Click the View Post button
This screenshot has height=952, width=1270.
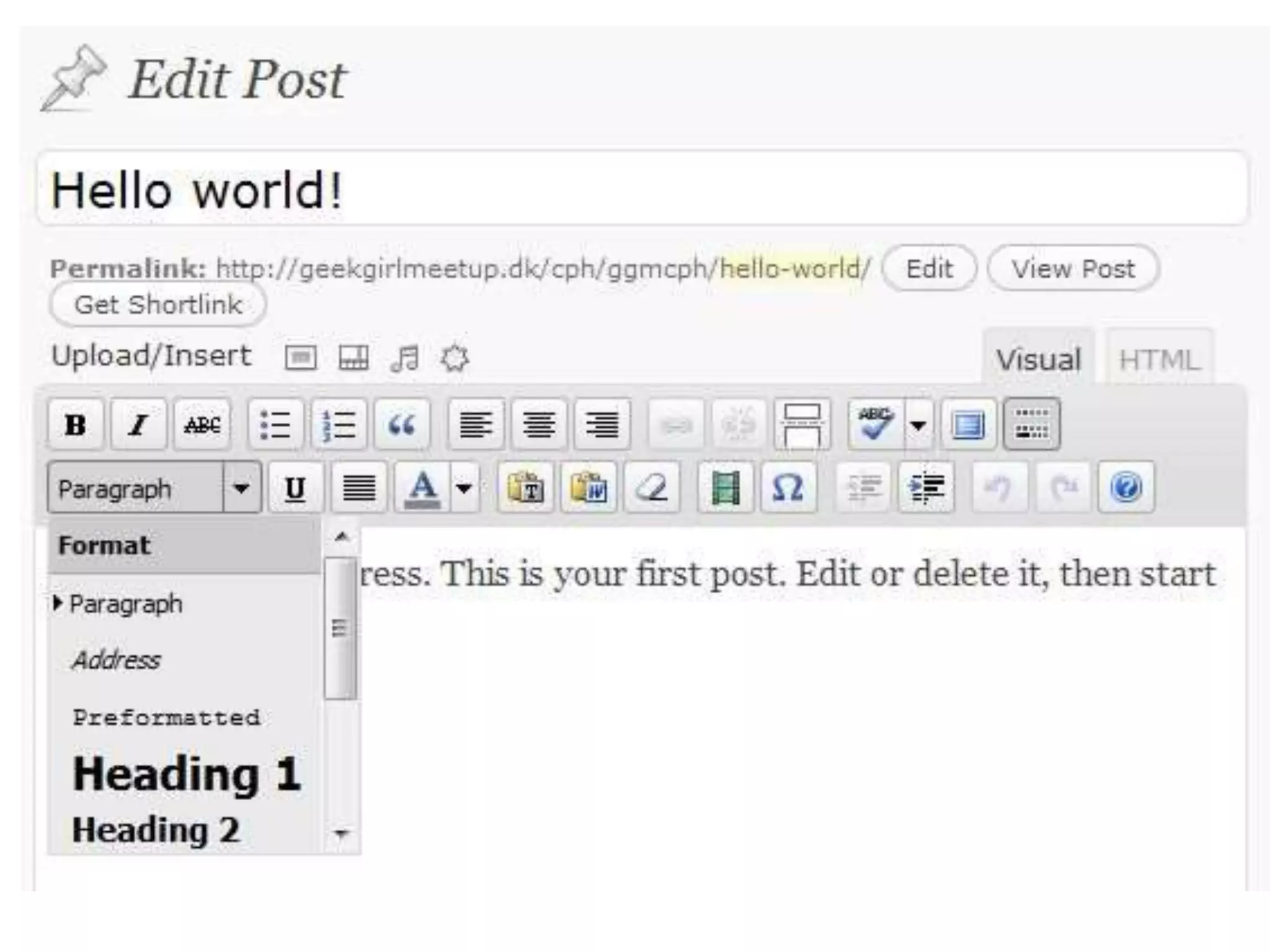tap(1073, 269)
